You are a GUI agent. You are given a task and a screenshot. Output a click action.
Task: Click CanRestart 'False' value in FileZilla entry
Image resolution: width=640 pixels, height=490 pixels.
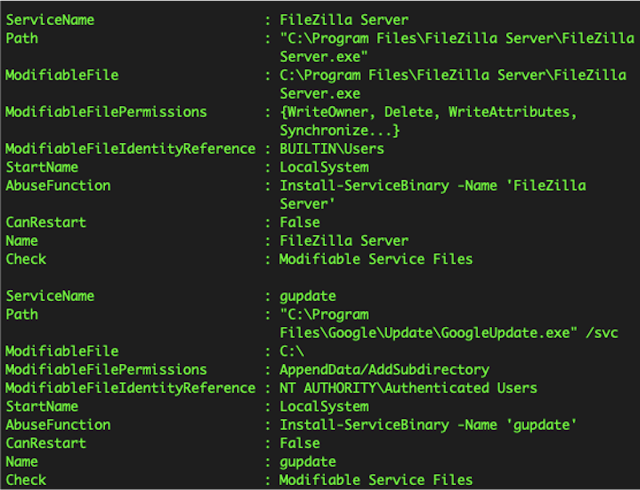(300, 223)
